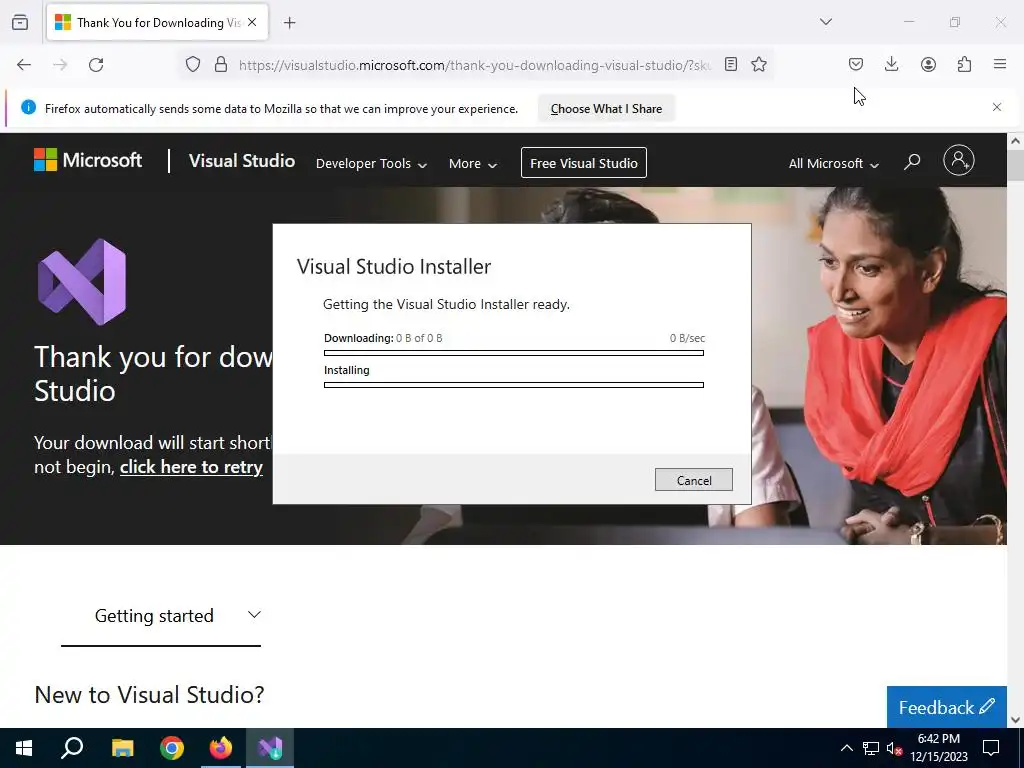View site security padlock information

coord(221,65)
